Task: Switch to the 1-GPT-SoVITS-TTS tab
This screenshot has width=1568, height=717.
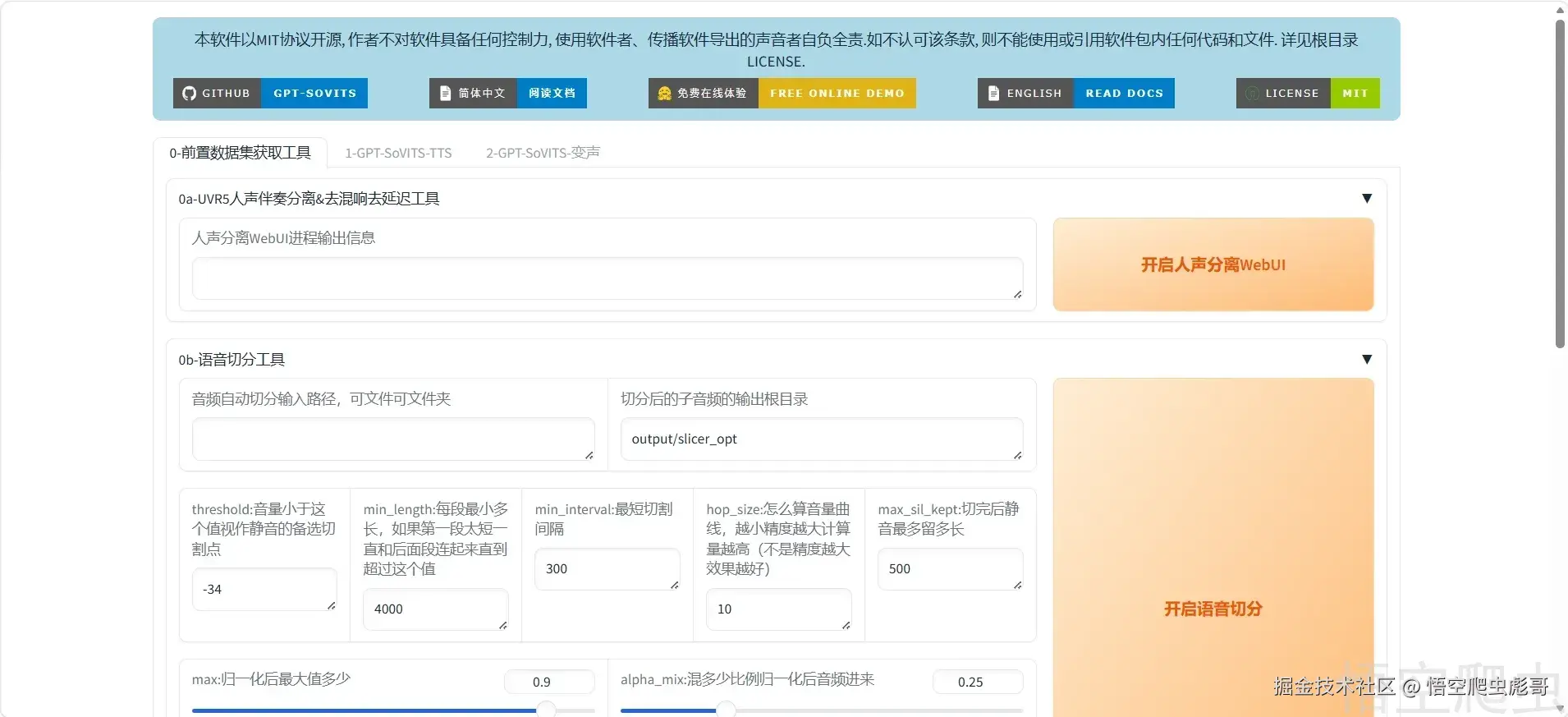Action: click(398, 153)
